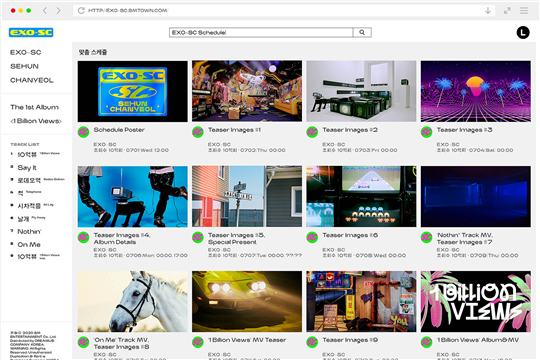This screenshot has height=360, width=540.
Task: Click the channel icon beside 1 Billion Views Album&MV
Action: [426, 342]
